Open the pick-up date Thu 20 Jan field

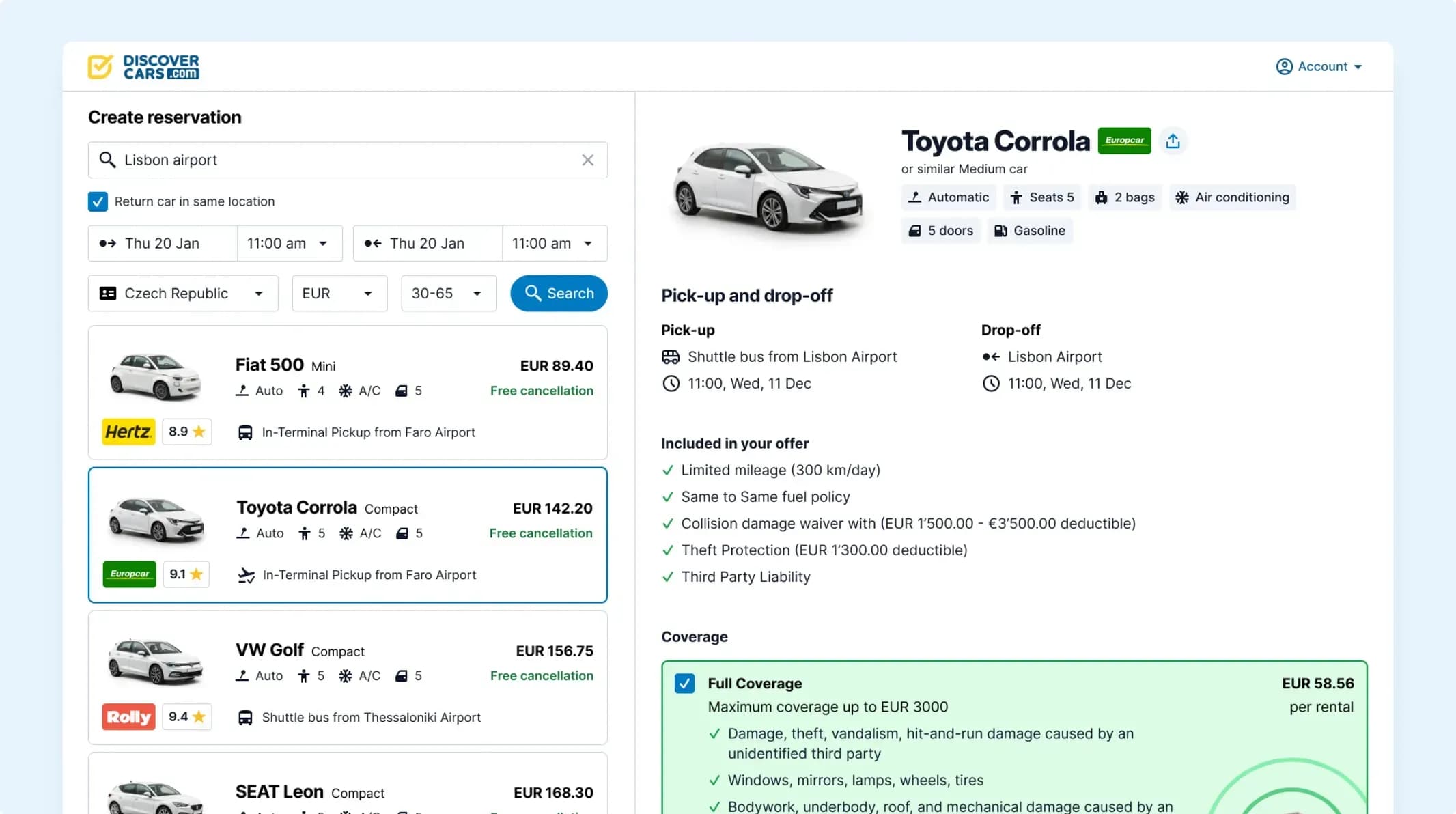(163, 243)
